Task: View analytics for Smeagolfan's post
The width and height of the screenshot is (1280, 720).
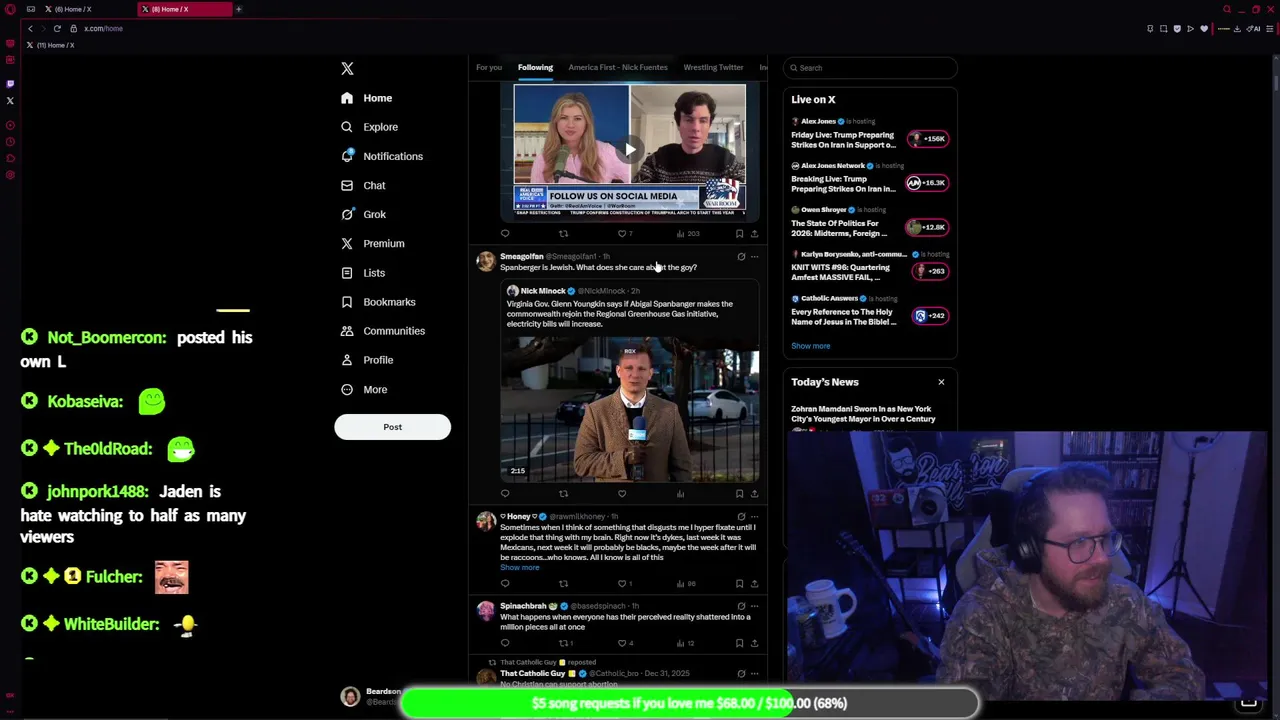Action: pos(680,494)
